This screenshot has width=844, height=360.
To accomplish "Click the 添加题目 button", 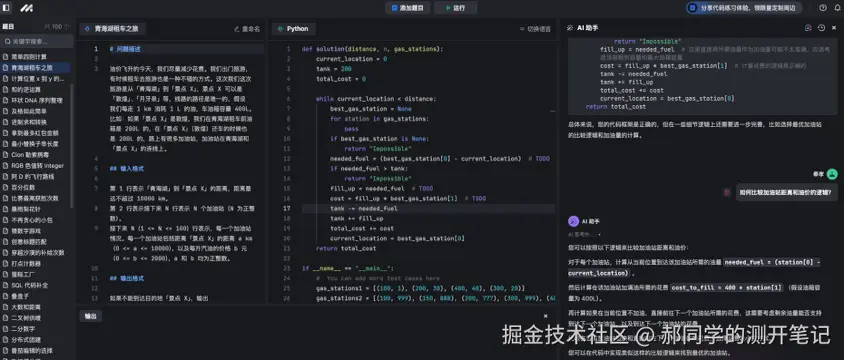I will coord(407,8).
